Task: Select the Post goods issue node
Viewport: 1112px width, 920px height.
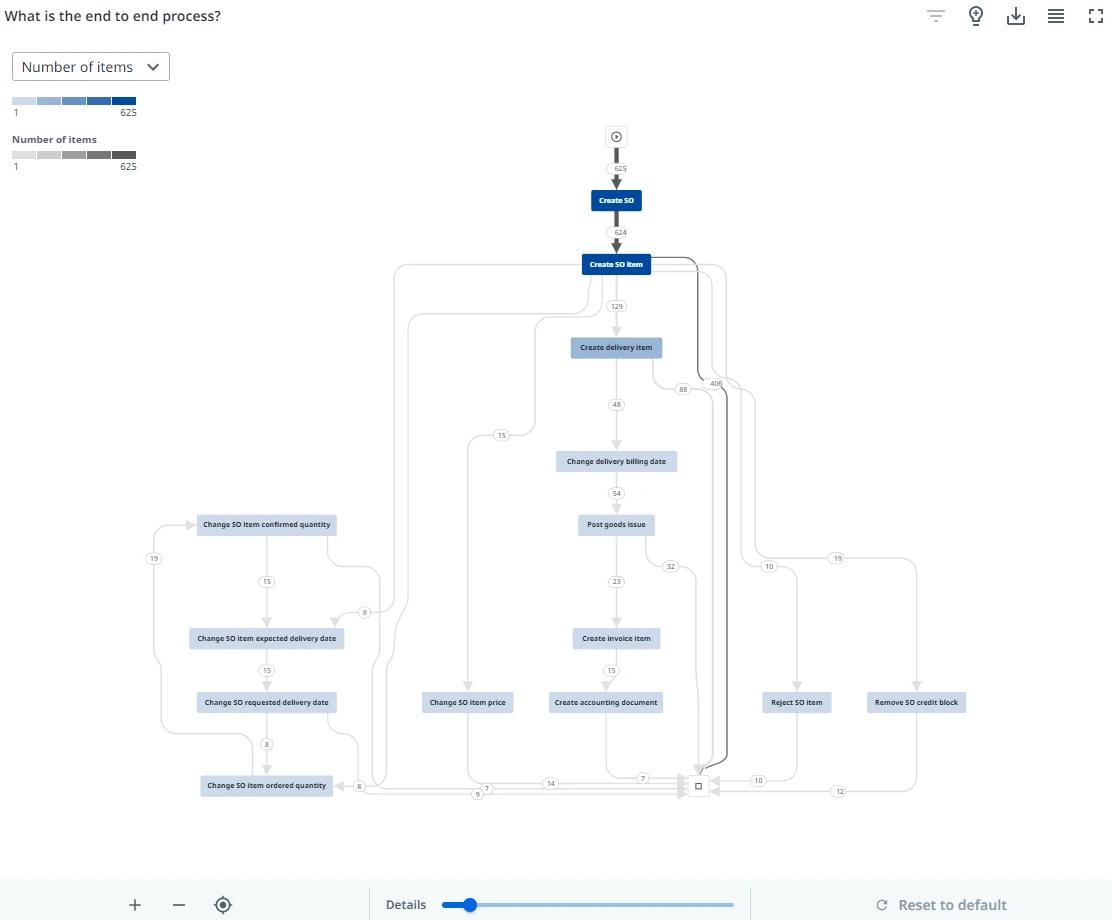Action: (616, 525)
